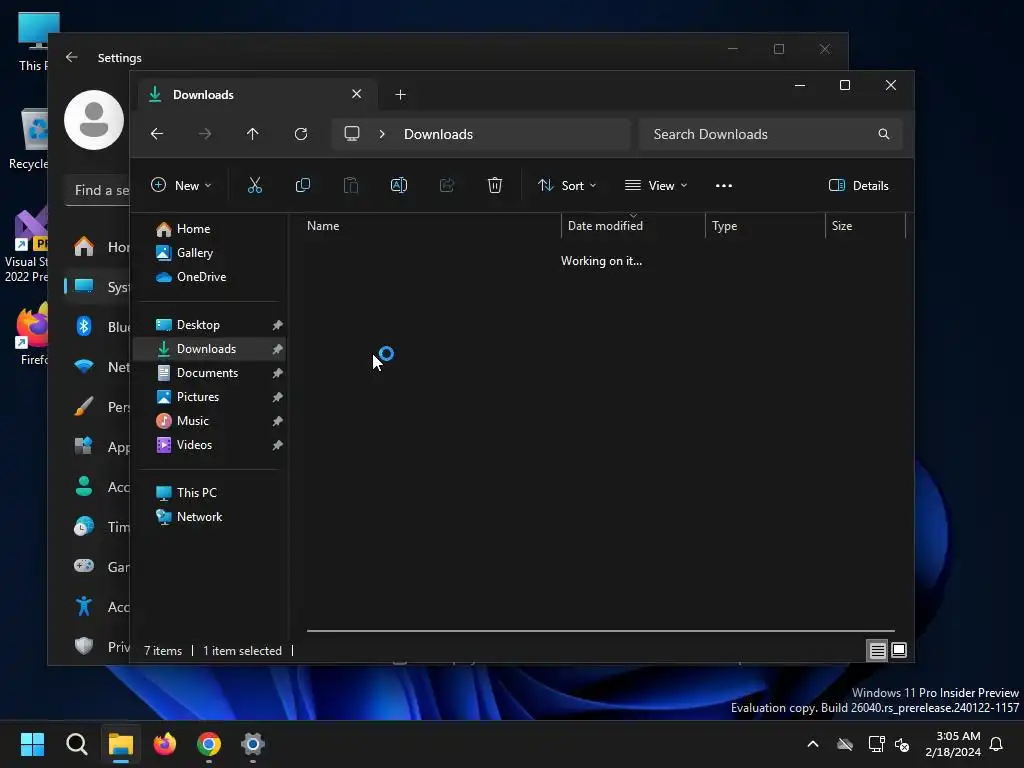Click the Share icon in toolbar
1024x768 pixels.
coord(447,185)
